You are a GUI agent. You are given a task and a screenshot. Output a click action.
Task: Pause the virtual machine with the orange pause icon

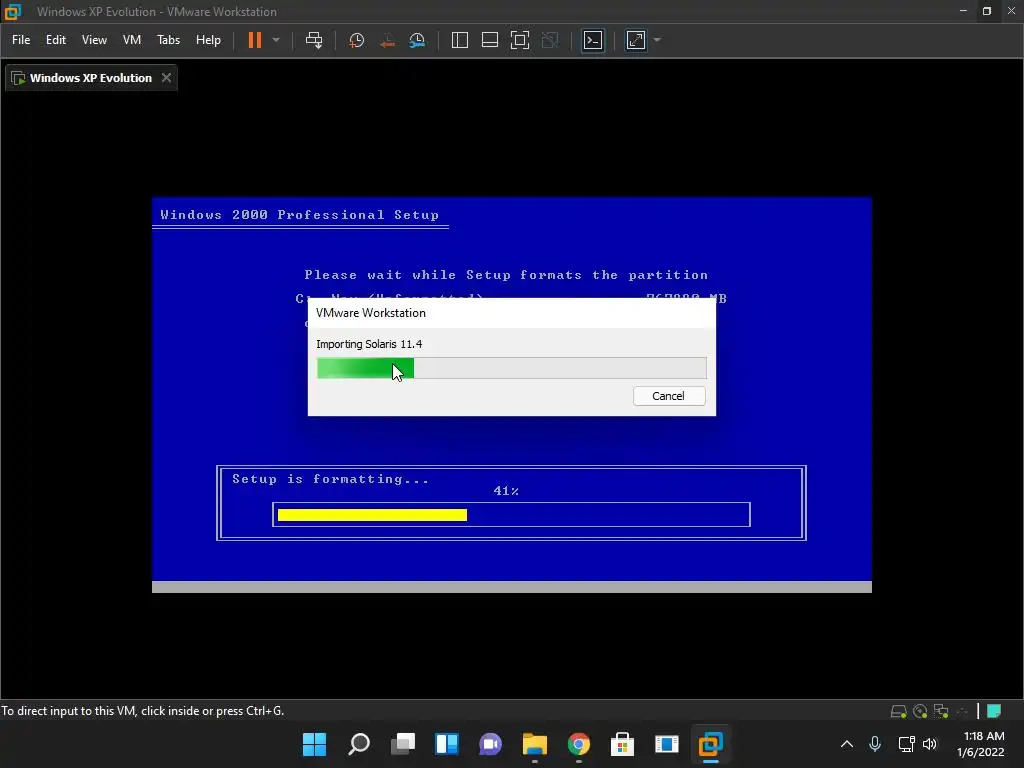(255, 40)
